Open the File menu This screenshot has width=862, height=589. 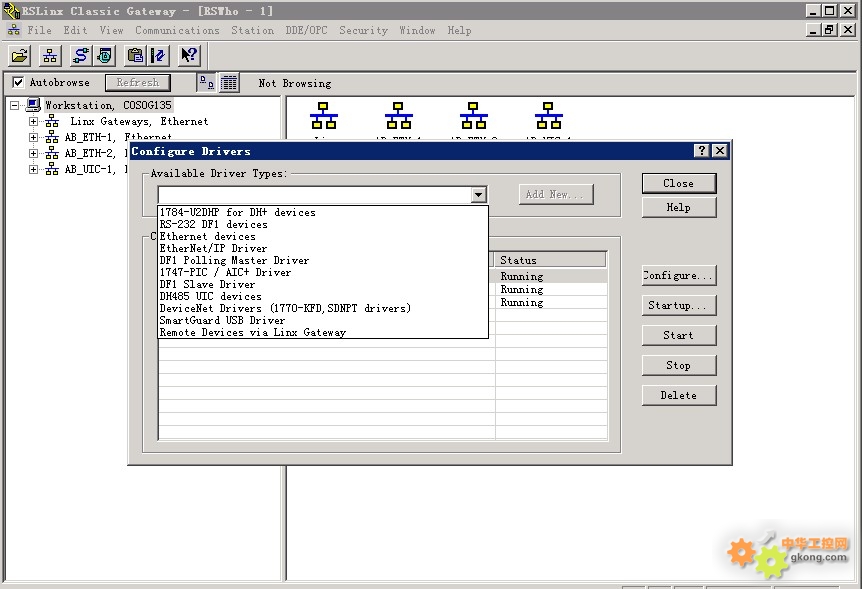[x=40, y=30]
